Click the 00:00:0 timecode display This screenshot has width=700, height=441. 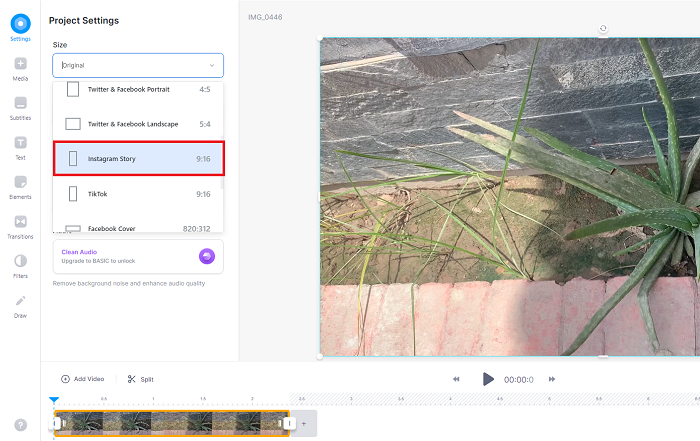(x=518, y=379)
